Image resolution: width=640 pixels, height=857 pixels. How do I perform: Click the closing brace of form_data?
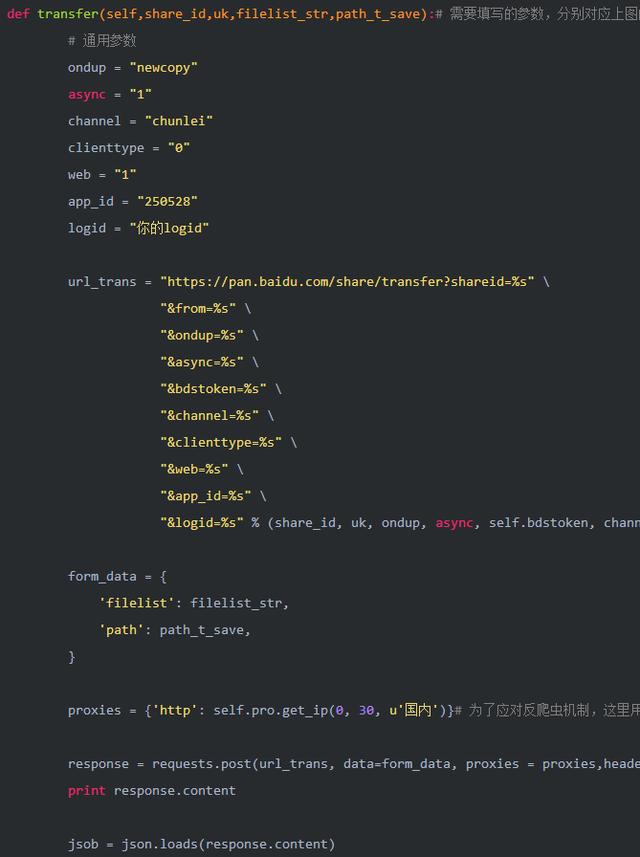(x=72, y=656)
